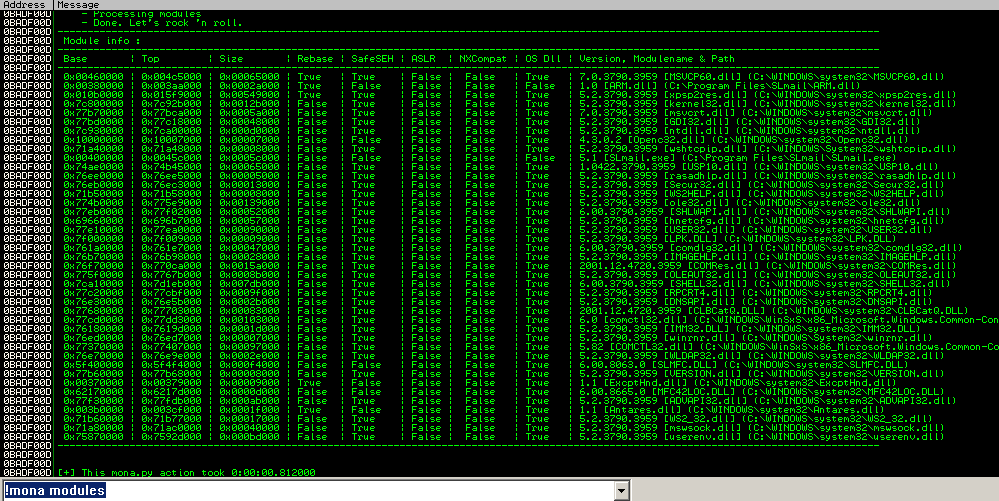Select the winrnr.dll module row

[x=500, y=337]
